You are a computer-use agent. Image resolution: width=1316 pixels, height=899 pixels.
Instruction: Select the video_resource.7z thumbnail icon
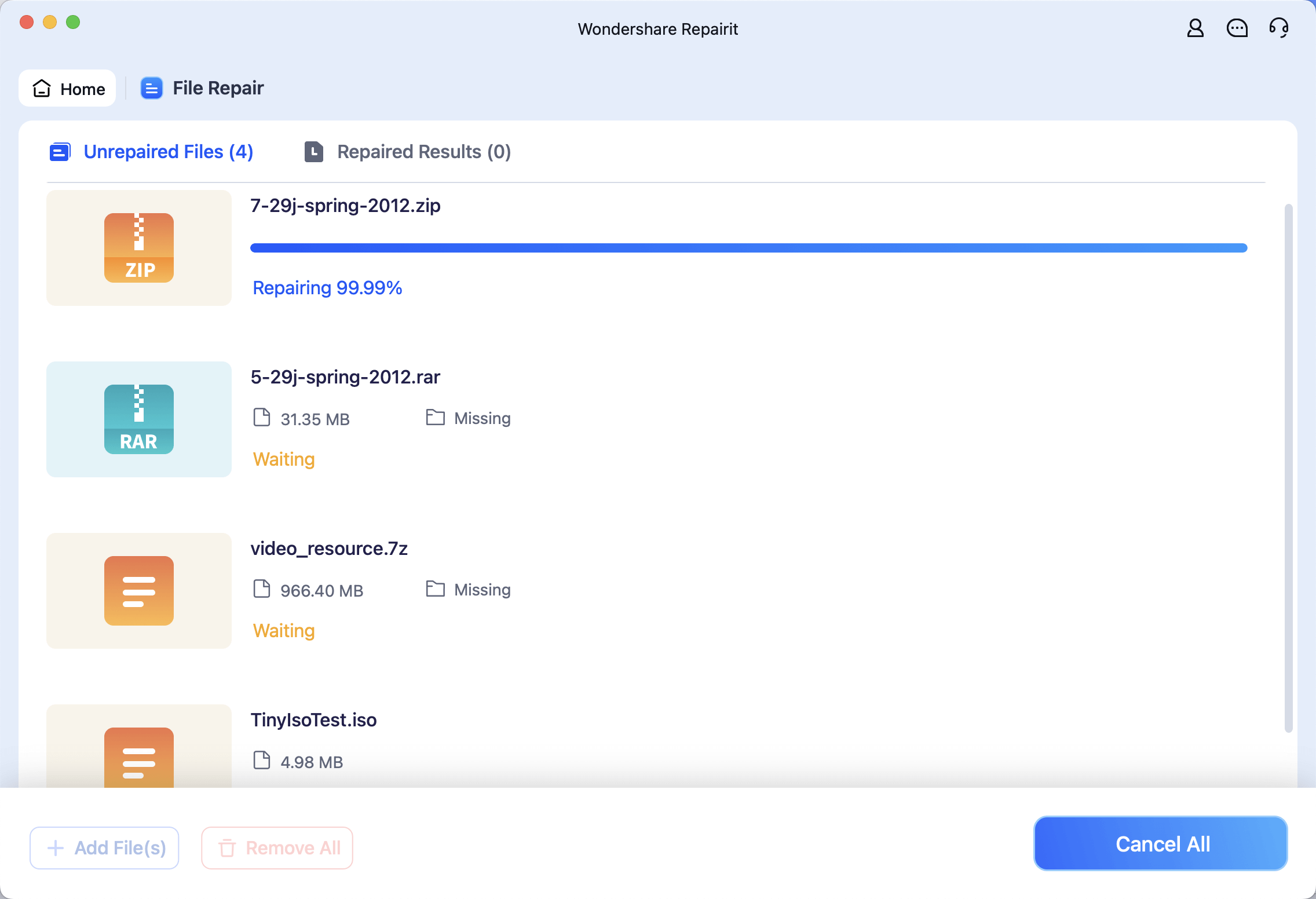139,591
